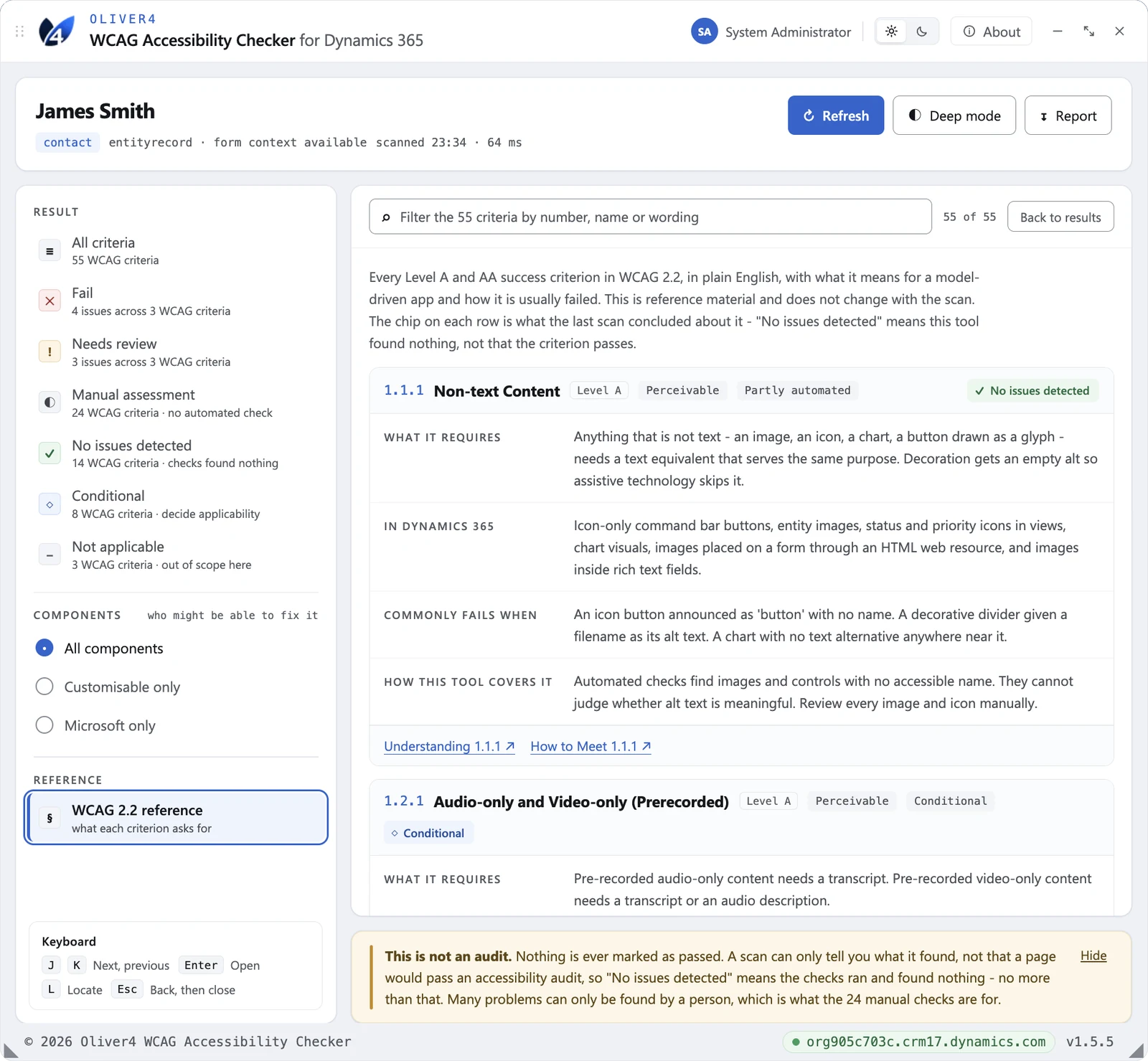Click the red Fail cross icon
Image resolution: width=1148 pixels, height=1061 pixels.
tap(50, 301)
